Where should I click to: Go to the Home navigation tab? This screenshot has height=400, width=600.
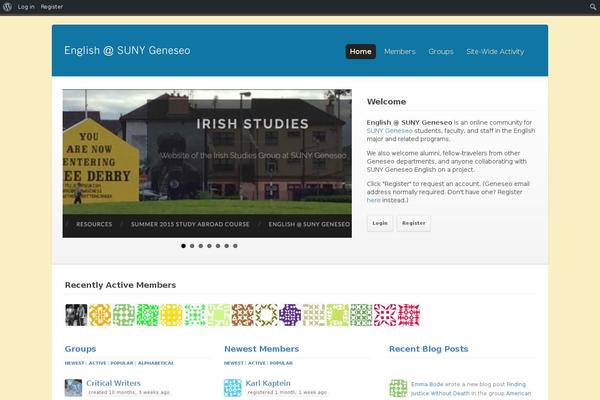(360, 51)
